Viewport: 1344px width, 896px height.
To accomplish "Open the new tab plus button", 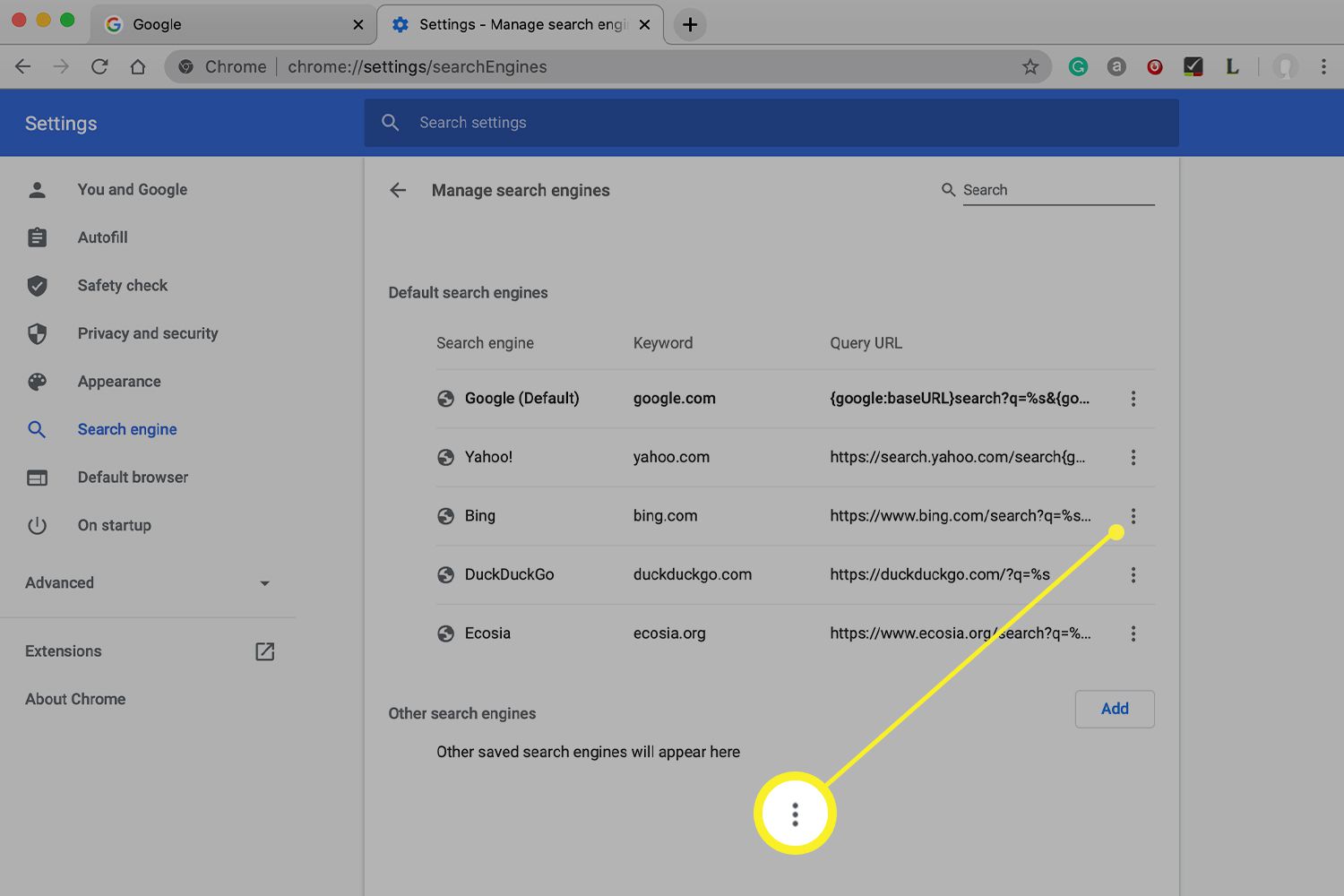I will (x=690, y=25).
